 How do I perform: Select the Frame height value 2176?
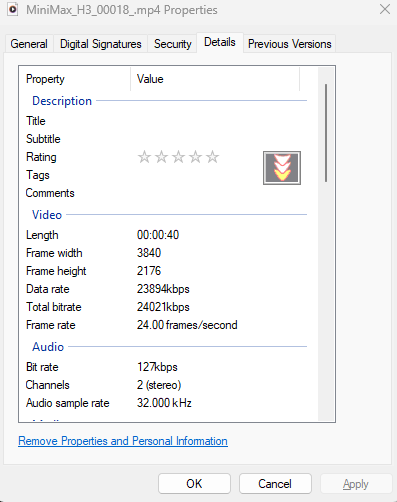click(x=149, y=271)
